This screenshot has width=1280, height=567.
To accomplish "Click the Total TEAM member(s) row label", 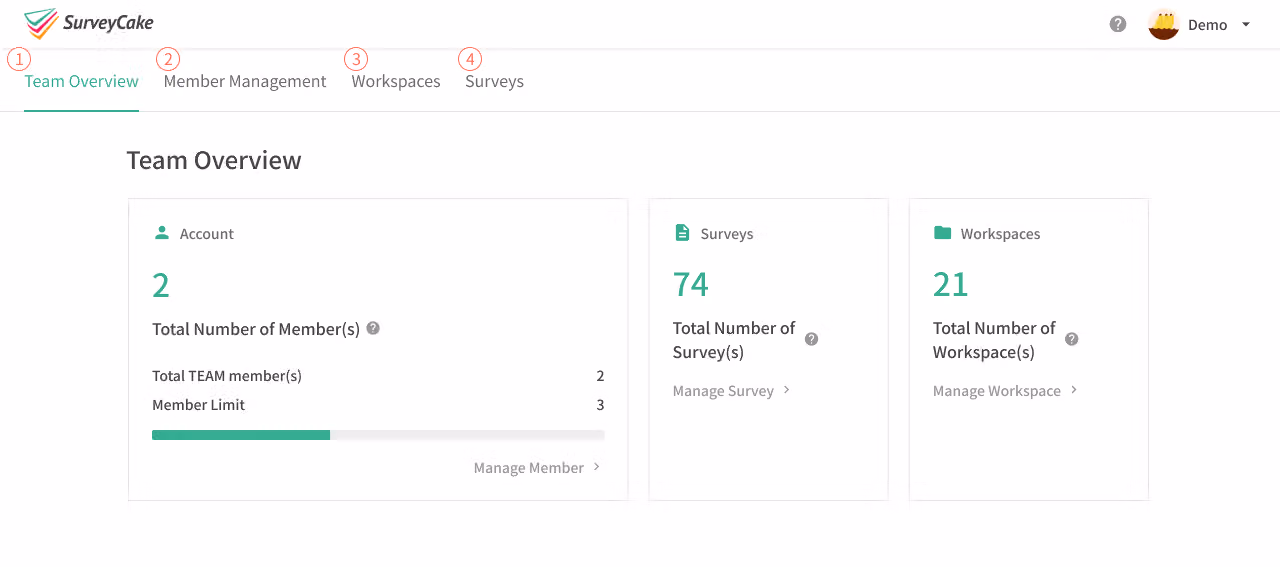I will [x=227, y=376].
